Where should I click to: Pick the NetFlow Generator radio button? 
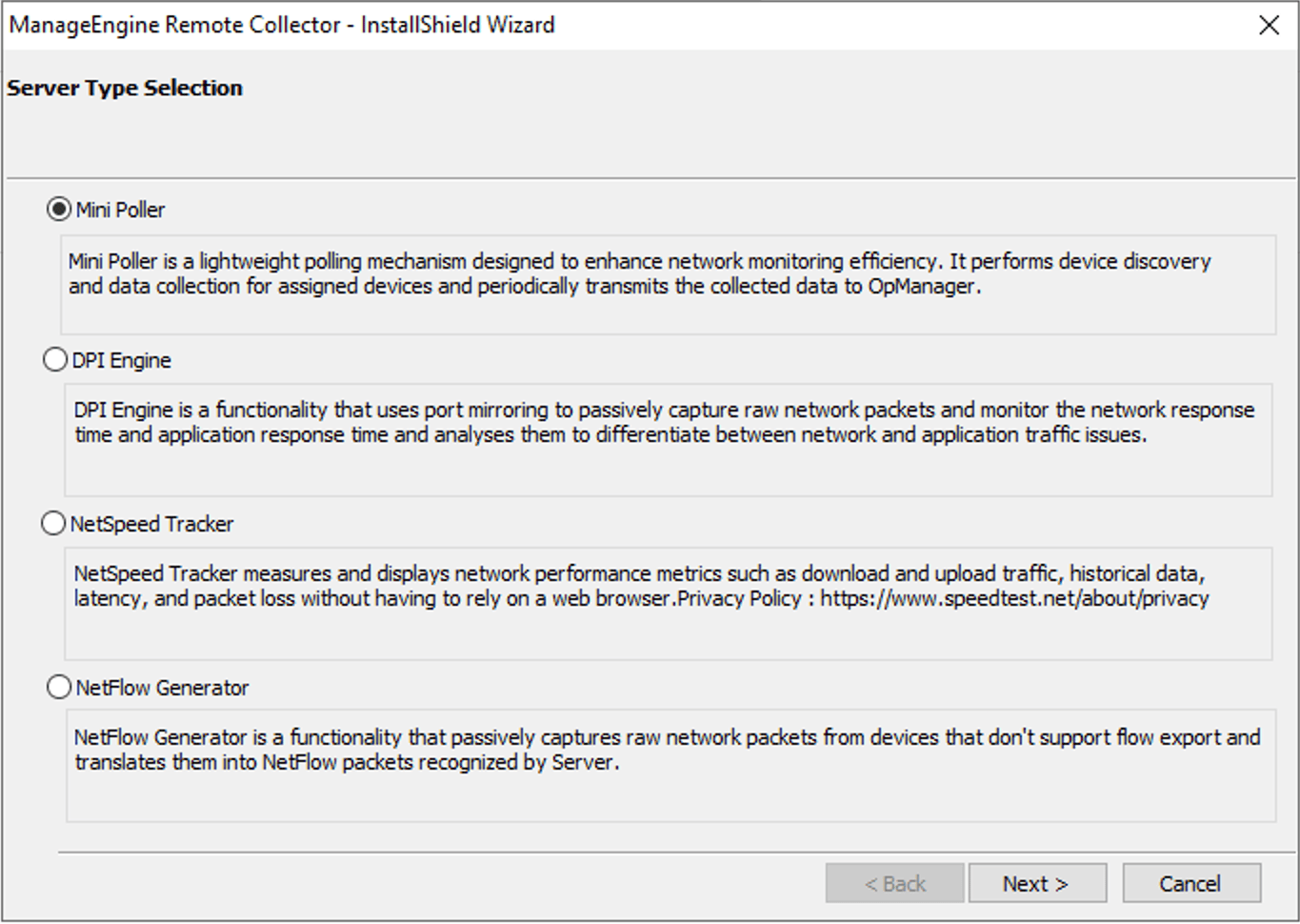59,688
